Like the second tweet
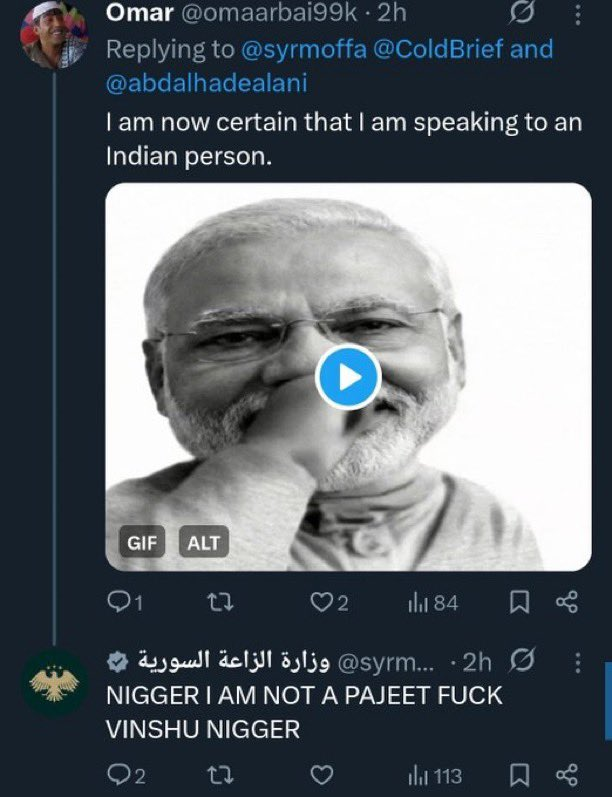The image size is (612, 797). [321, 775]
